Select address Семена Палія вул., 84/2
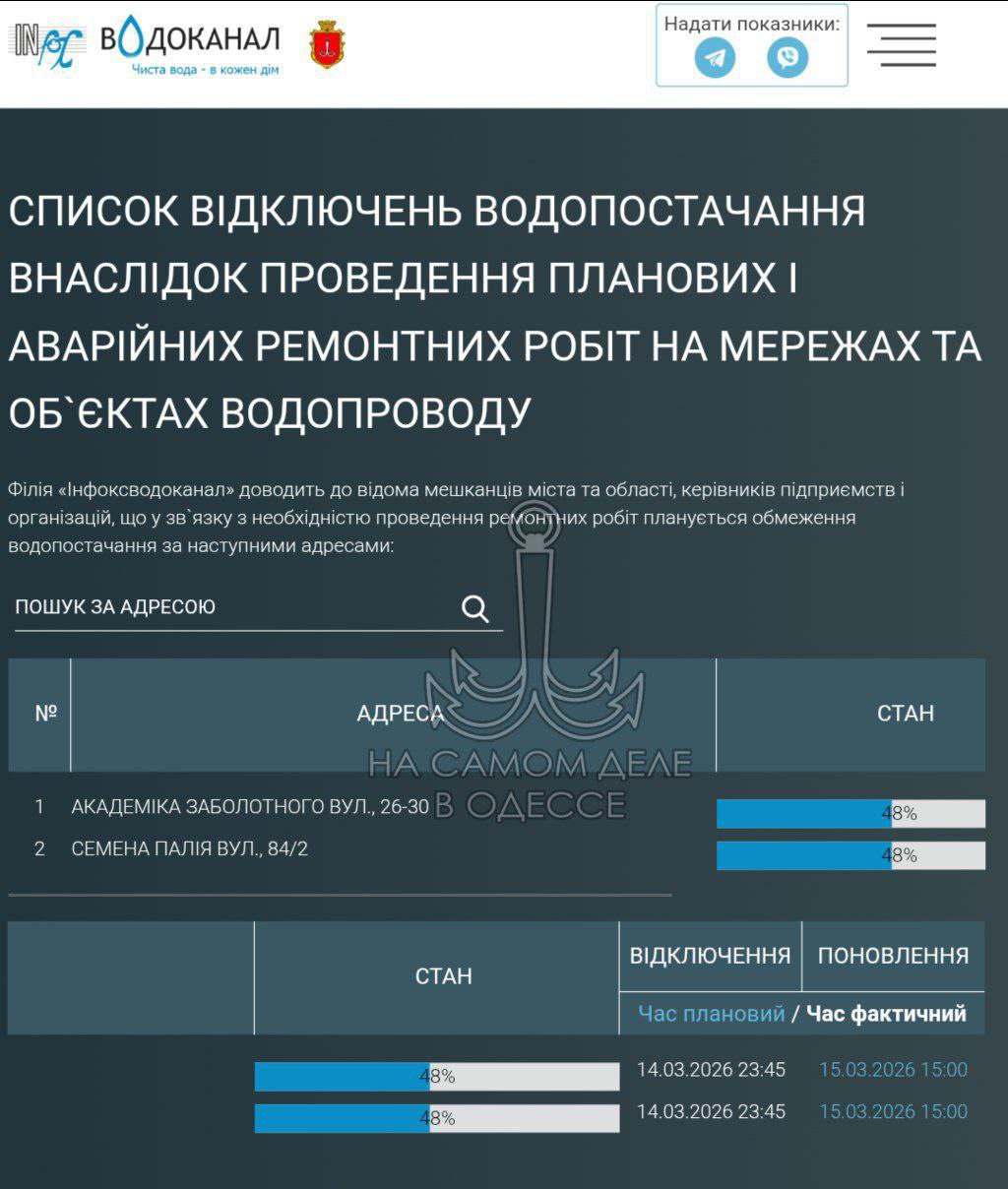Image resolution: width=1008 pixels, height=1189 pixels. pyautogui.click(x=189, y=848)
